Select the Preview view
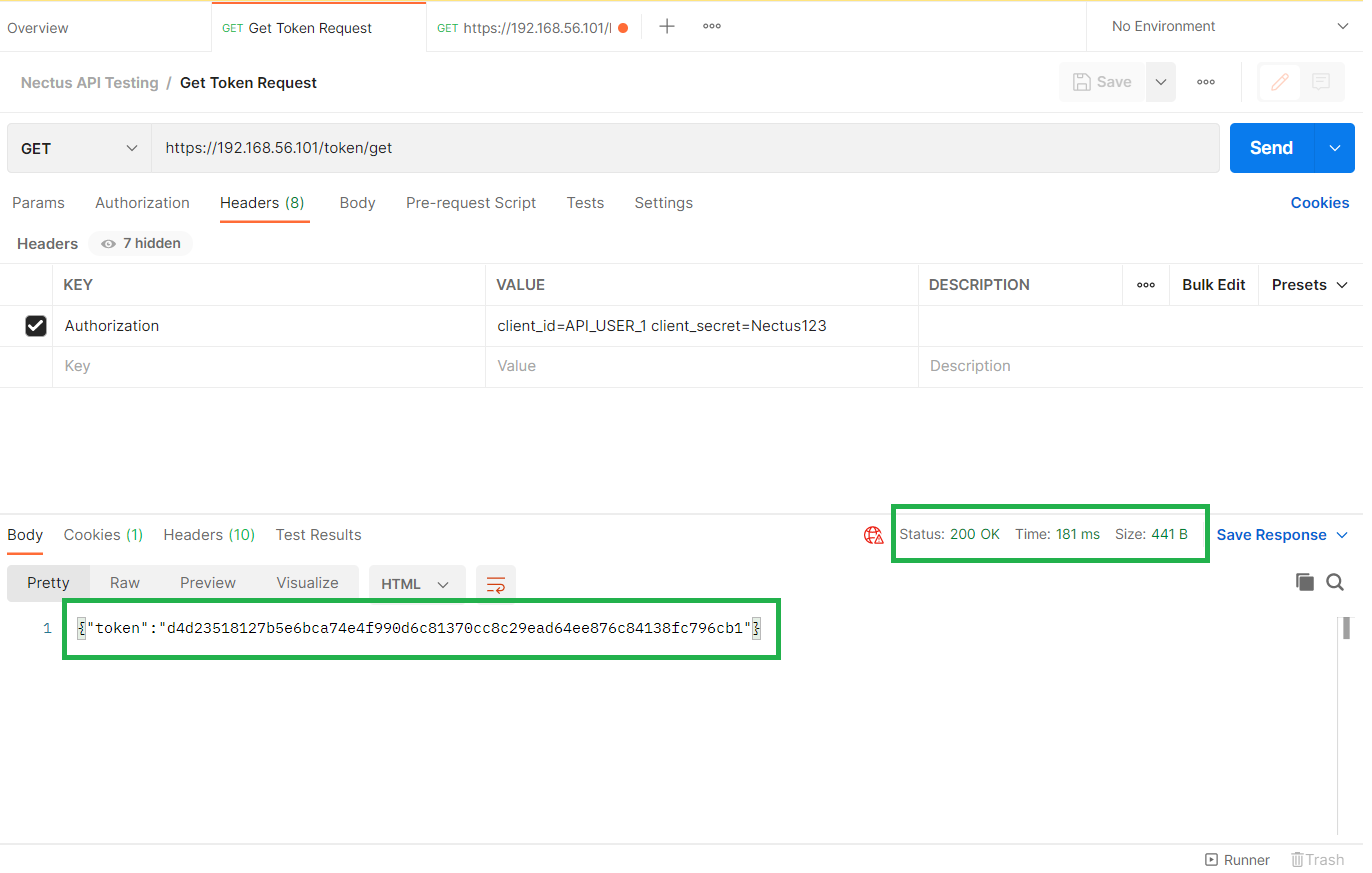1372x873 pixels. [x=208, y=583]
